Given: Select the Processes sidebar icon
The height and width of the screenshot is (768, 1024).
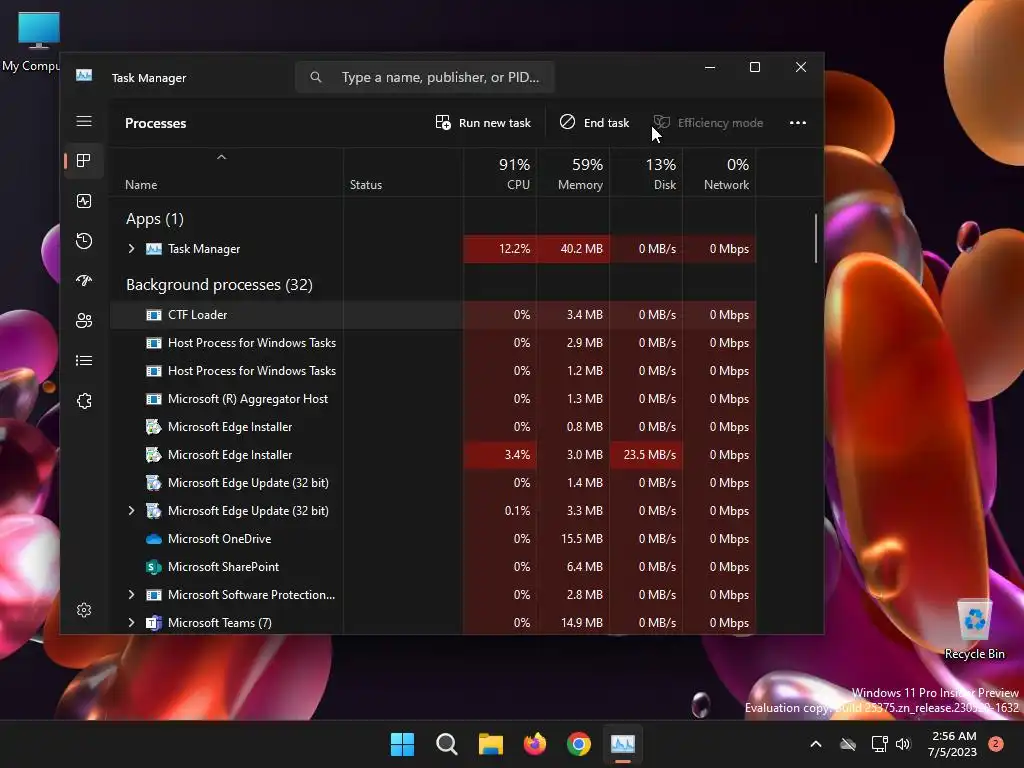Looking at the screenshot, I should pyautogui.click(x=84, y=161).
